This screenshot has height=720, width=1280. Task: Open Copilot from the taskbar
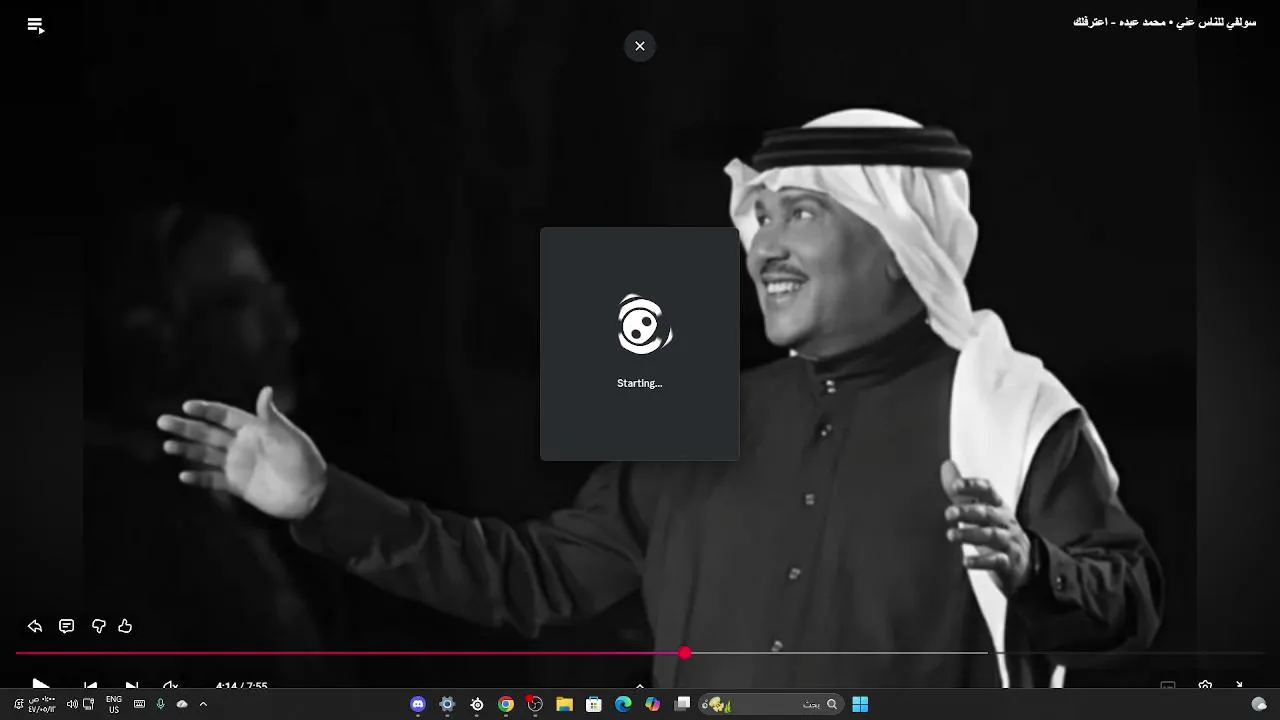click(653, 704)
